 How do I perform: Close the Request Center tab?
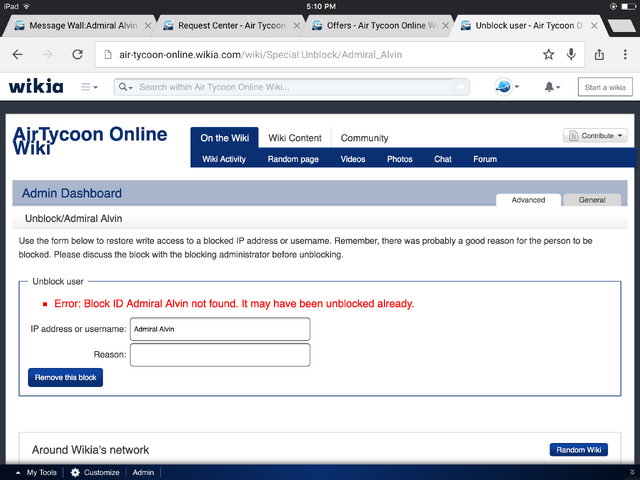(x=297, y=26)
